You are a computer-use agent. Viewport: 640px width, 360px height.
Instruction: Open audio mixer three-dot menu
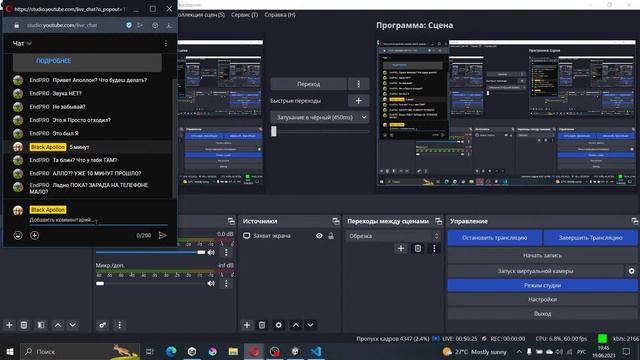click(x=120, y=325)
